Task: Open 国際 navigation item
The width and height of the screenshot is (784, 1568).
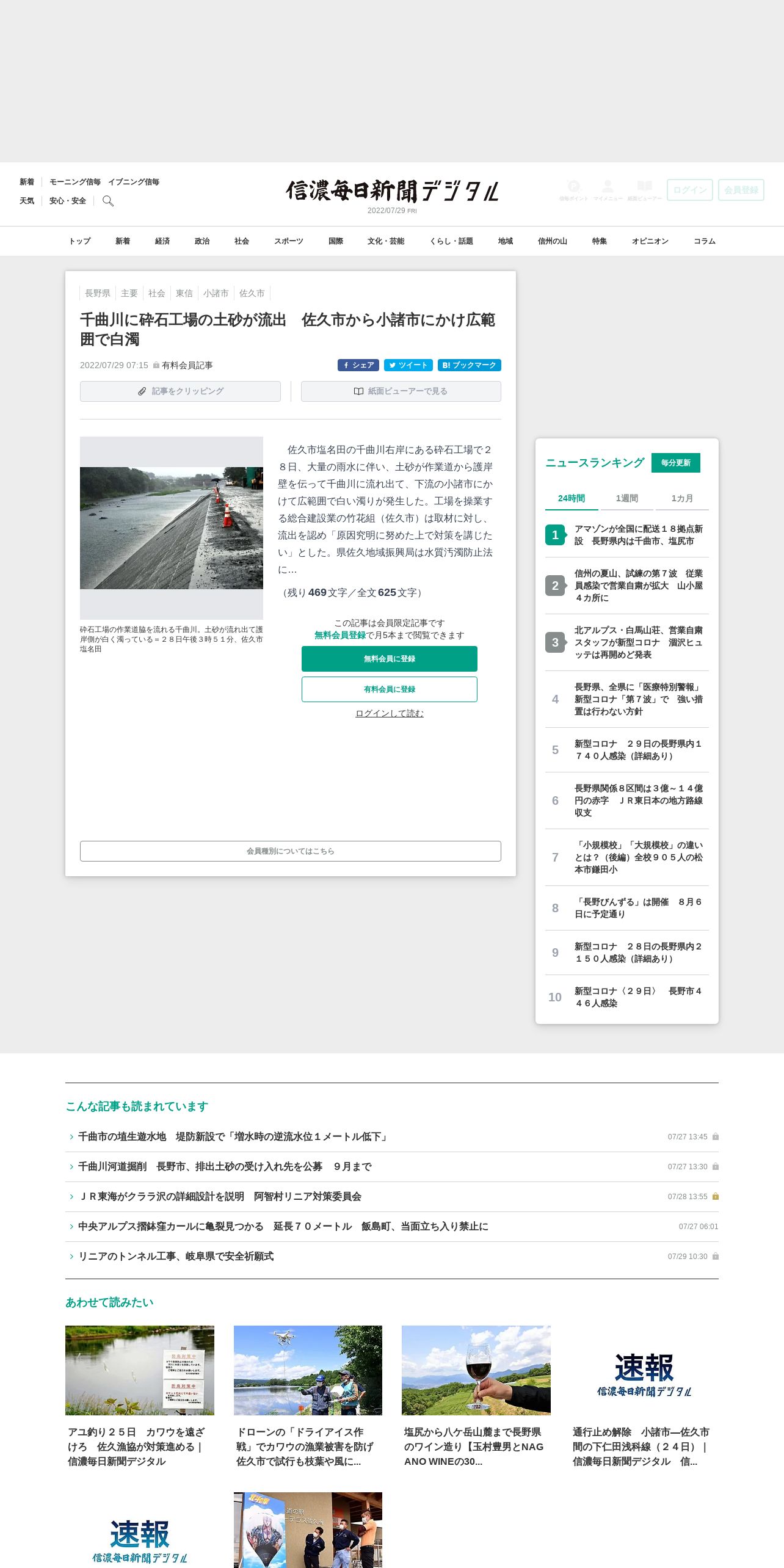Action: [336, 241]
